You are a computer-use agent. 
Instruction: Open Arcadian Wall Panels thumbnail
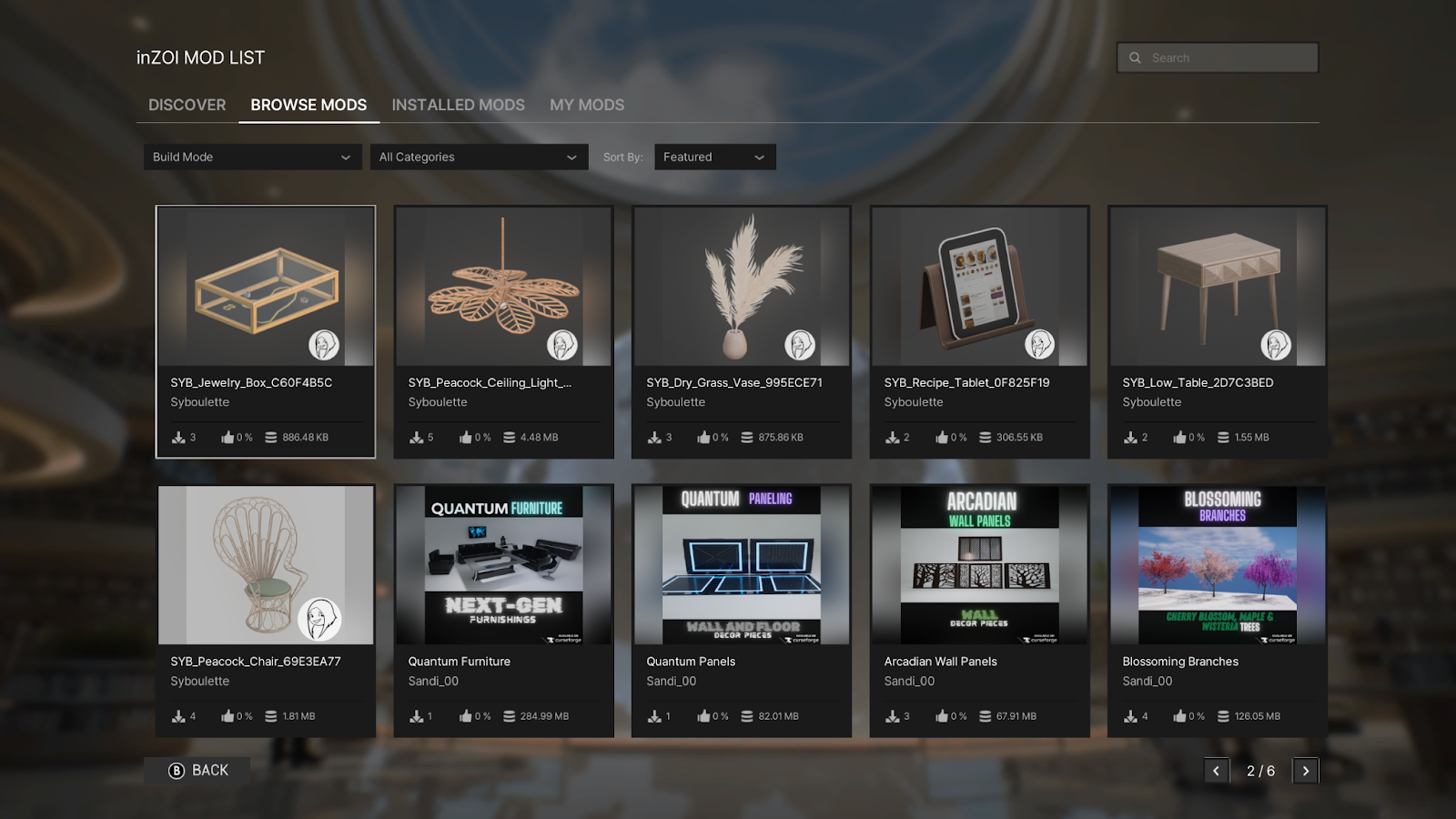coord(980,565)
